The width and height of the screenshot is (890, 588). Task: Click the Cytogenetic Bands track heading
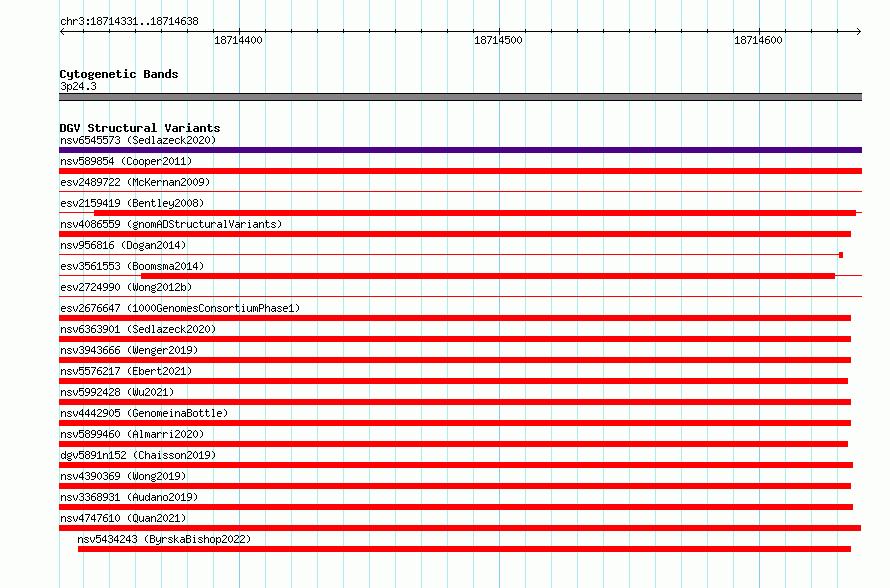[119, 74]
